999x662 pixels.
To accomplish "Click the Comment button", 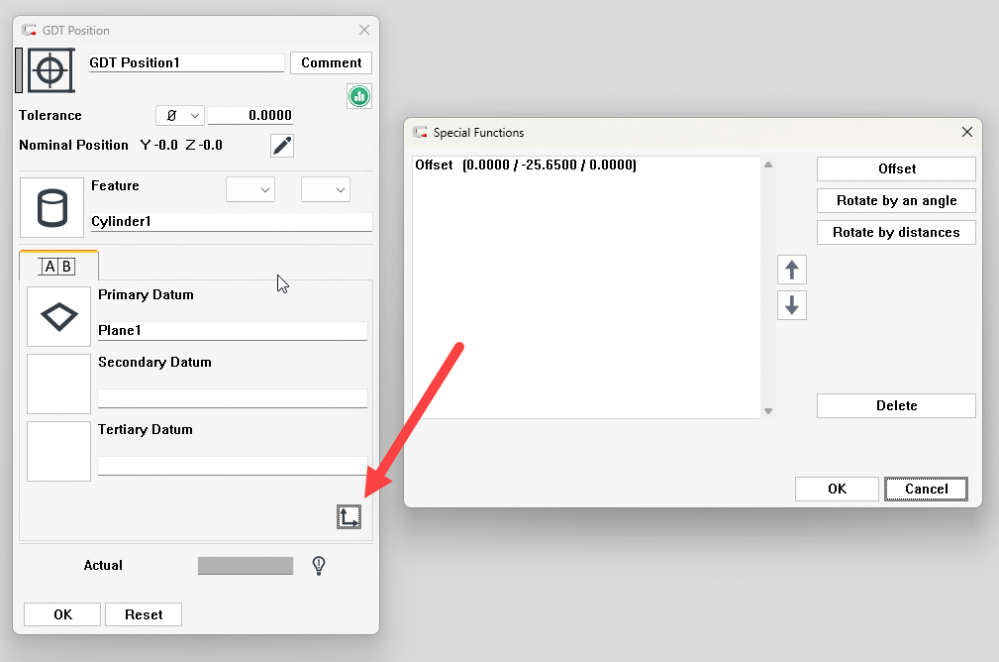I will (x=331, y=62).
